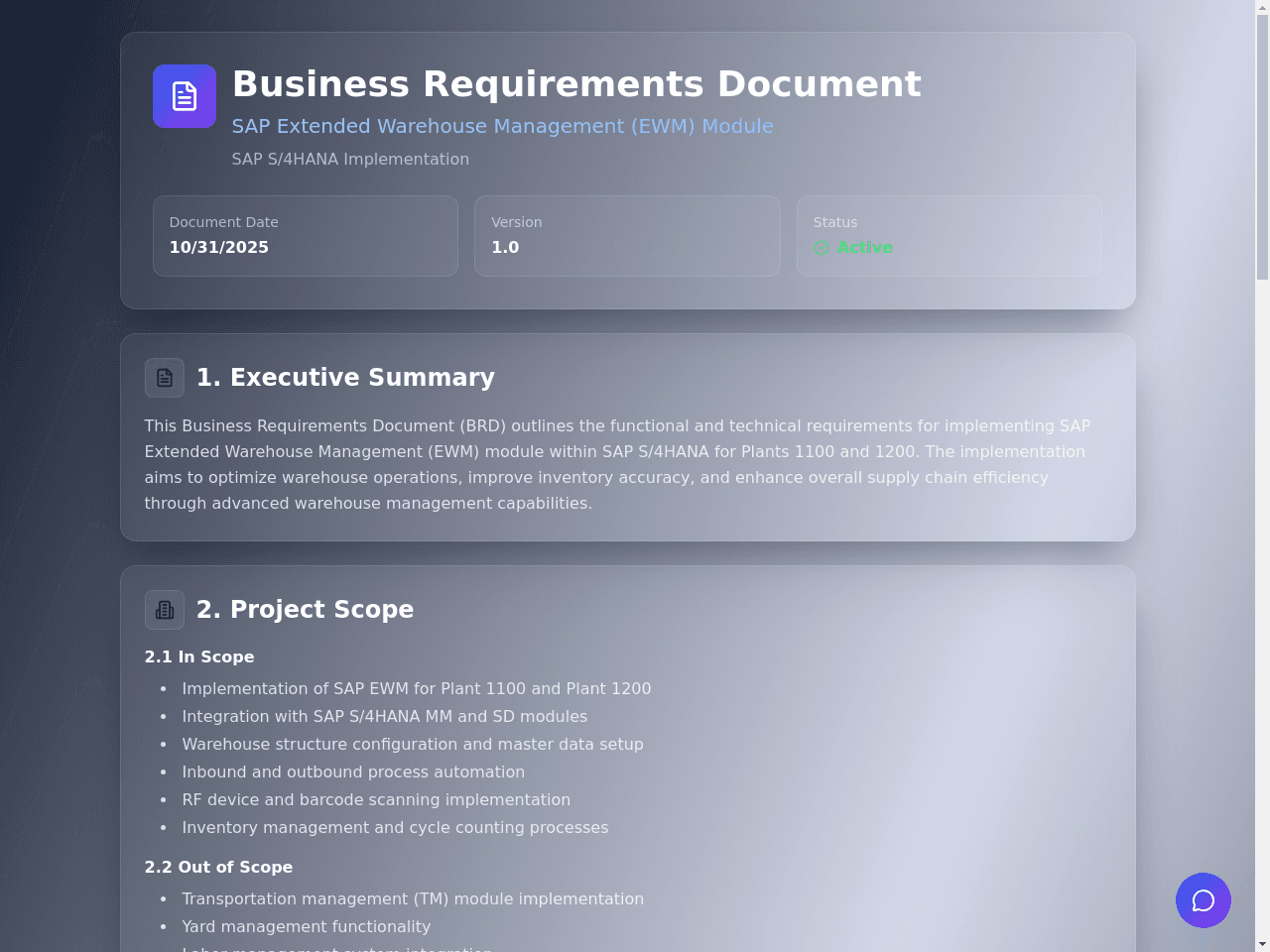Click Integration with SAP S/4HANA bullet
The width and height of the screenshot is (1270, 952).
point(385,716)
